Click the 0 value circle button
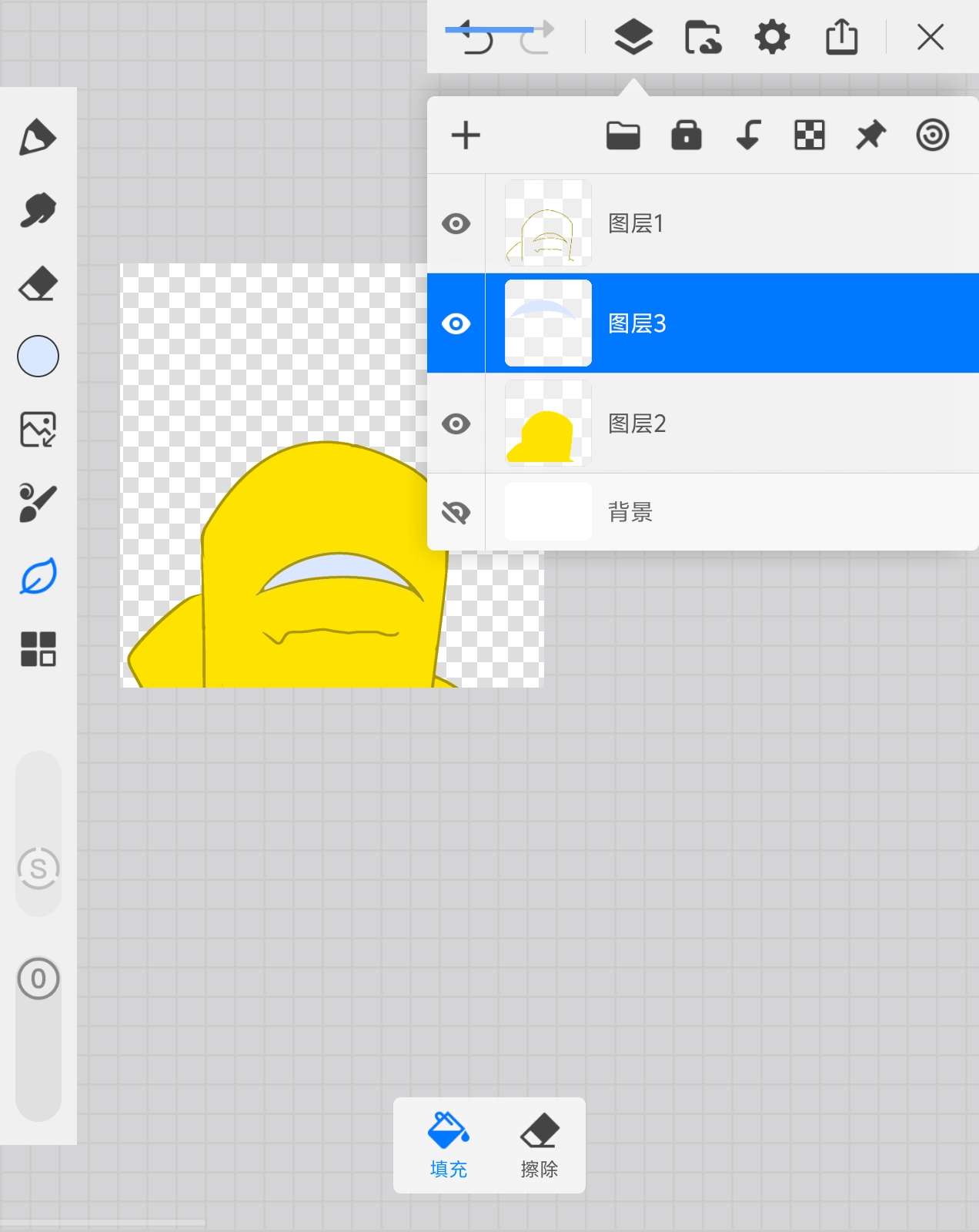This screenshot has width=979, height=1232. (x=38, y=979)
